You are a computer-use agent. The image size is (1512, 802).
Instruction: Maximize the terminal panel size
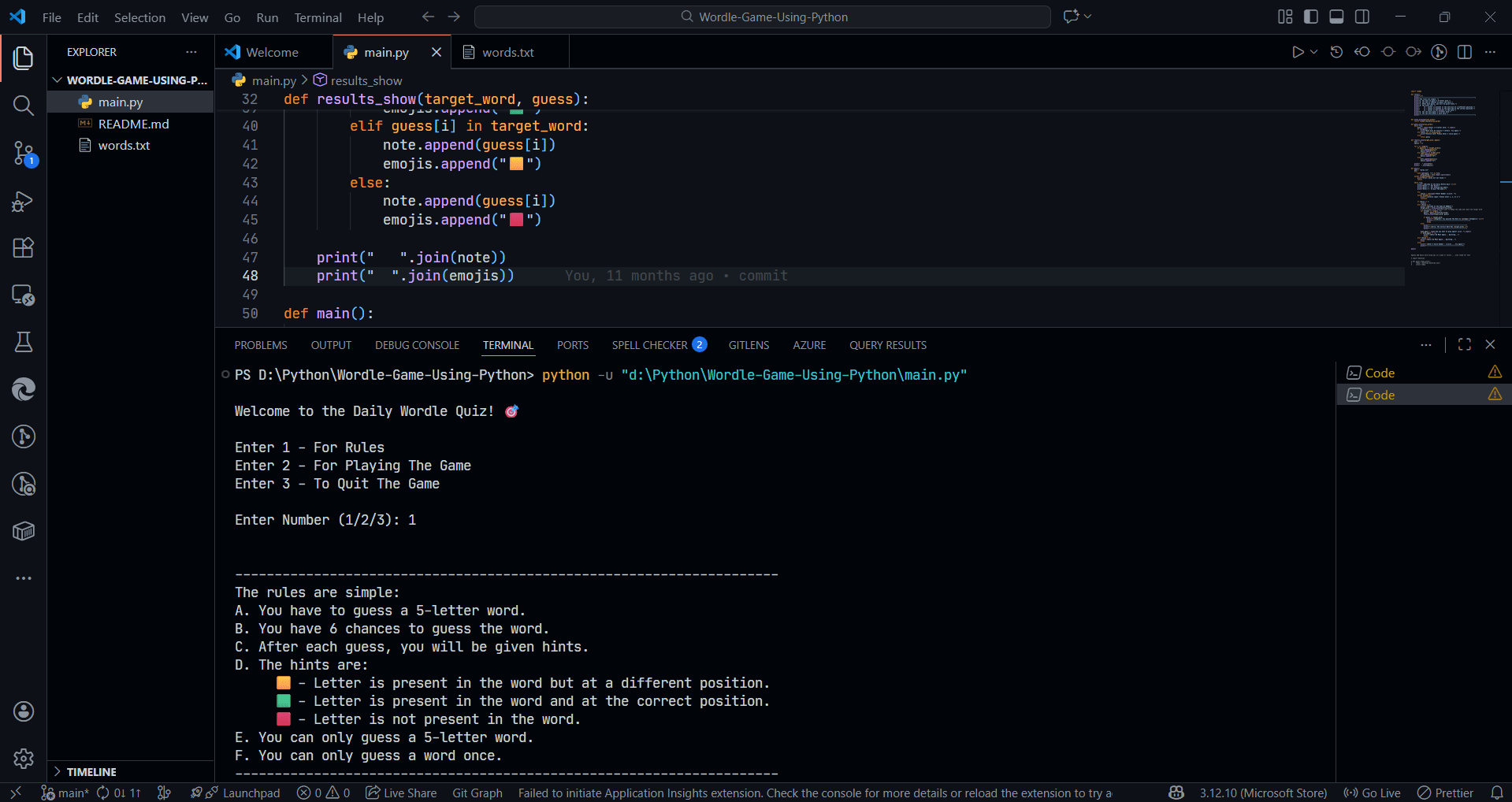pos(1464,344)
